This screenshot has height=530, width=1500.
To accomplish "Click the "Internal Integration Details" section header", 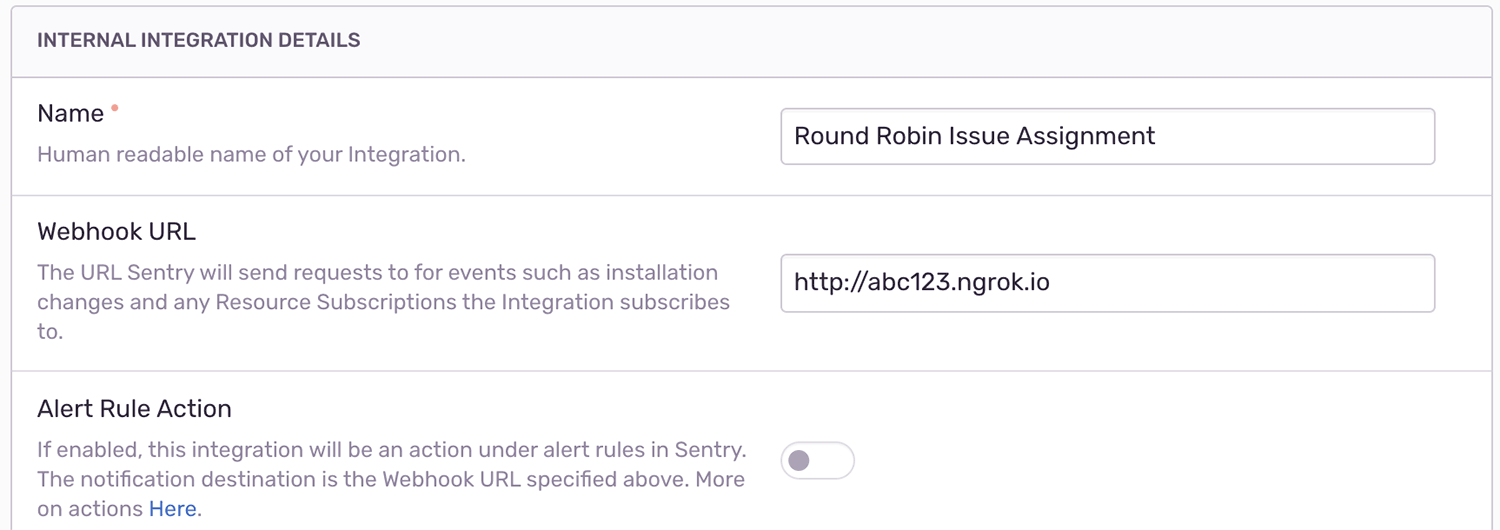I will [198, 41].
